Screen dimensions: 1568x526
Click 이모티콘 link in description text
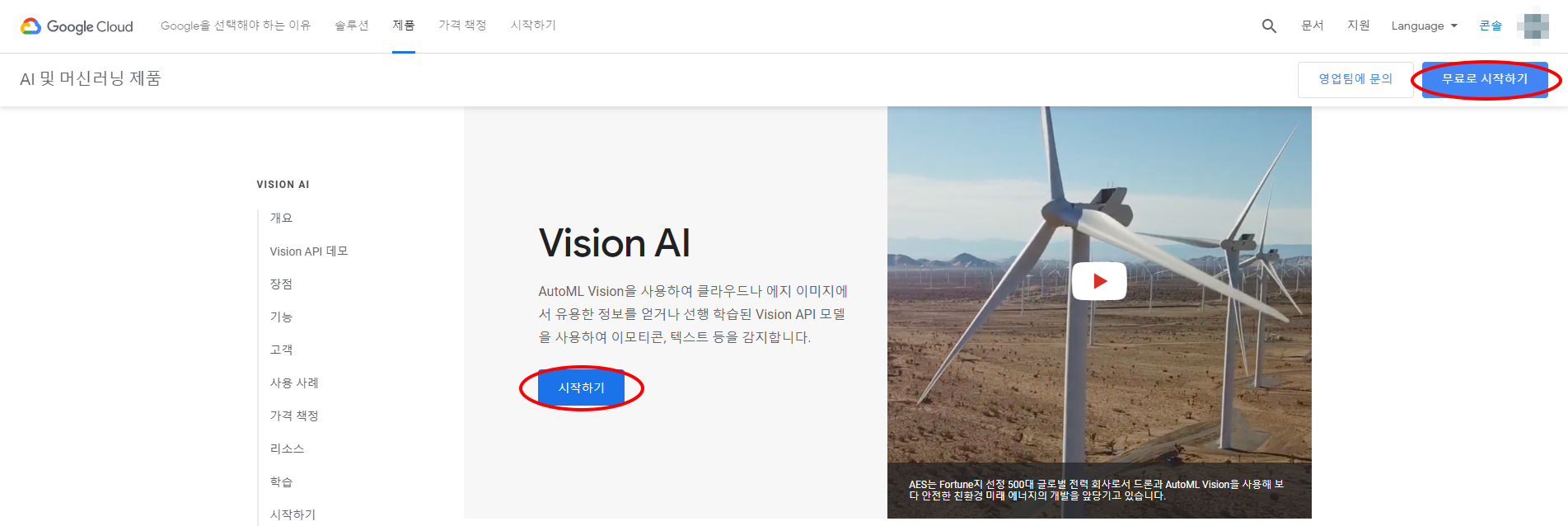[637, 337]
